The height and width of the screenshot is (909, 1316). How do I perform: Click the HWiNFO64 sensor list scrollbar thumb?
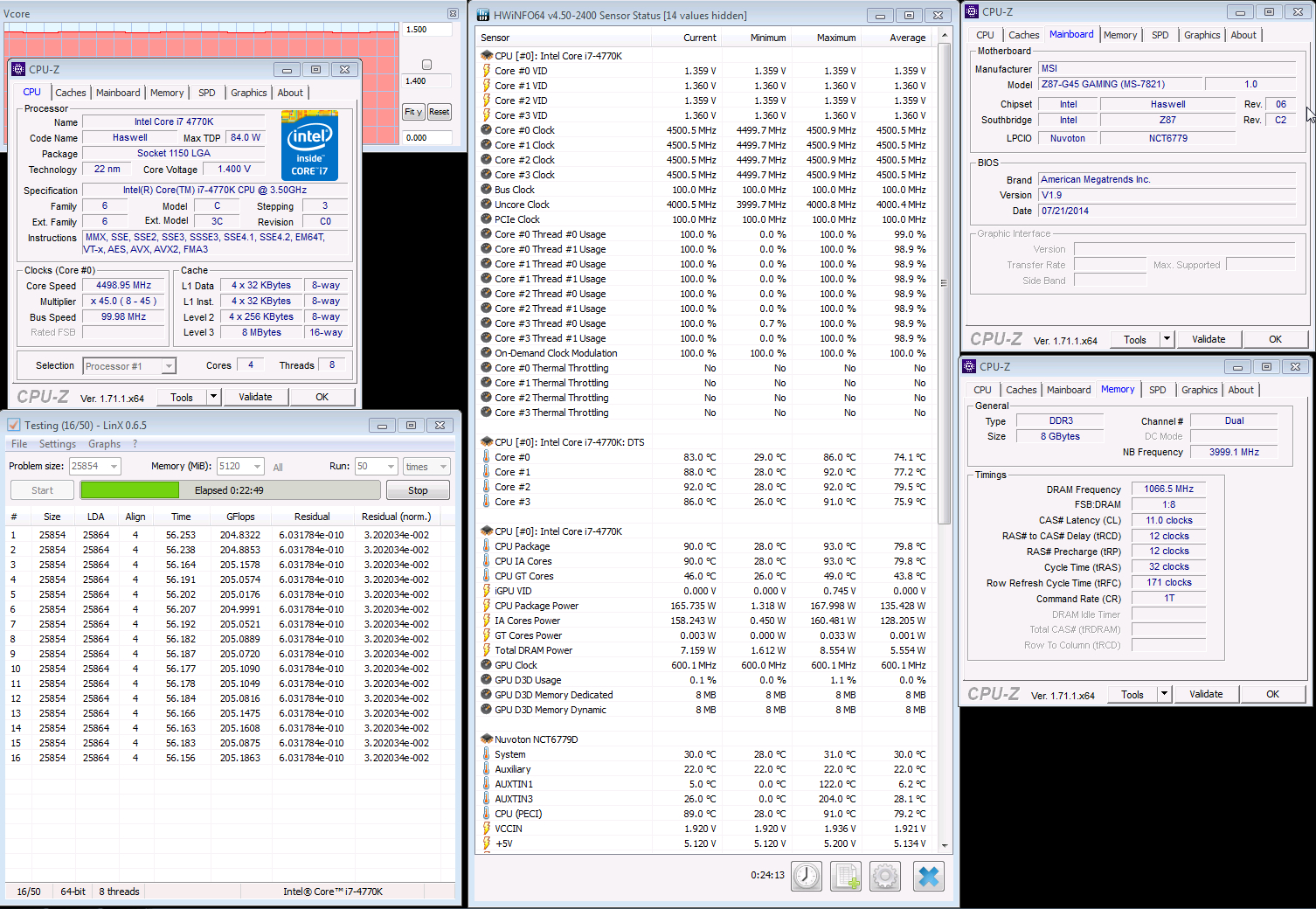click(x=944, y=284)
